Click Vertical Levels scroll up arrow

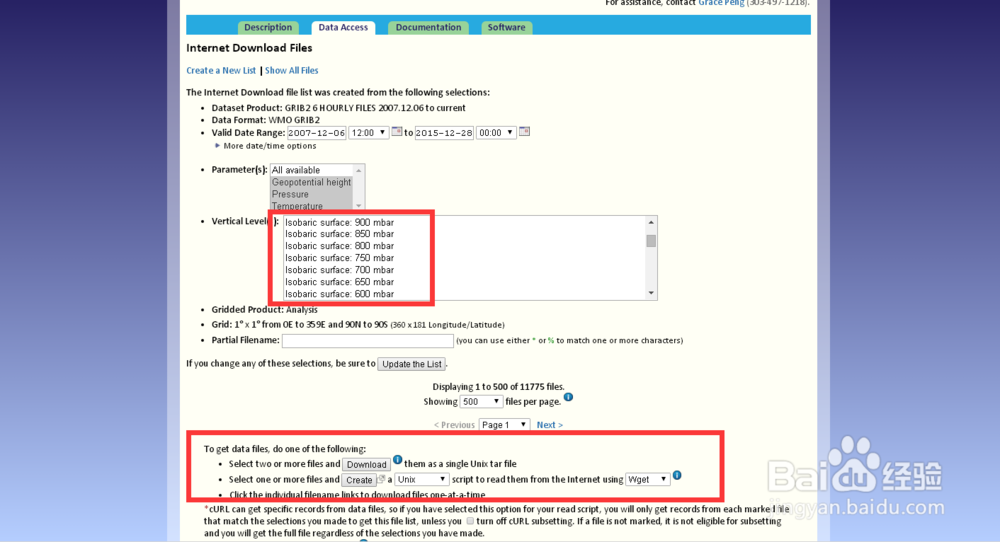coord(651,222)
